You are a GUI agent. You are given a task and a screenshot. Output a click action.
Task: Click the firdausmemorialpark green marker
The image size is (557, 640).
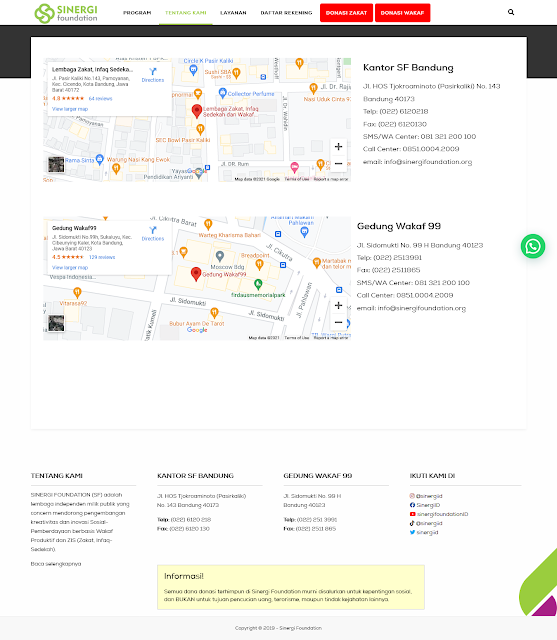tap(258, 284)
